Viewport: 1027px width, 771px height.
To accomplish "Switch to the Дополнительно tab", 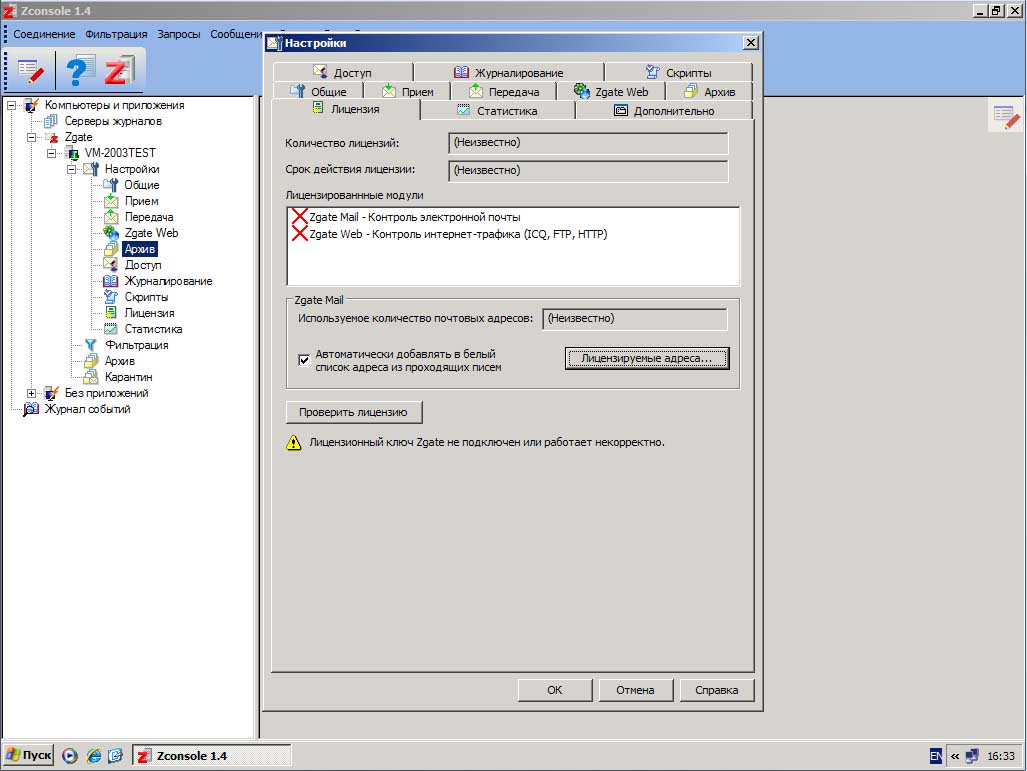I will pos(664,110).
